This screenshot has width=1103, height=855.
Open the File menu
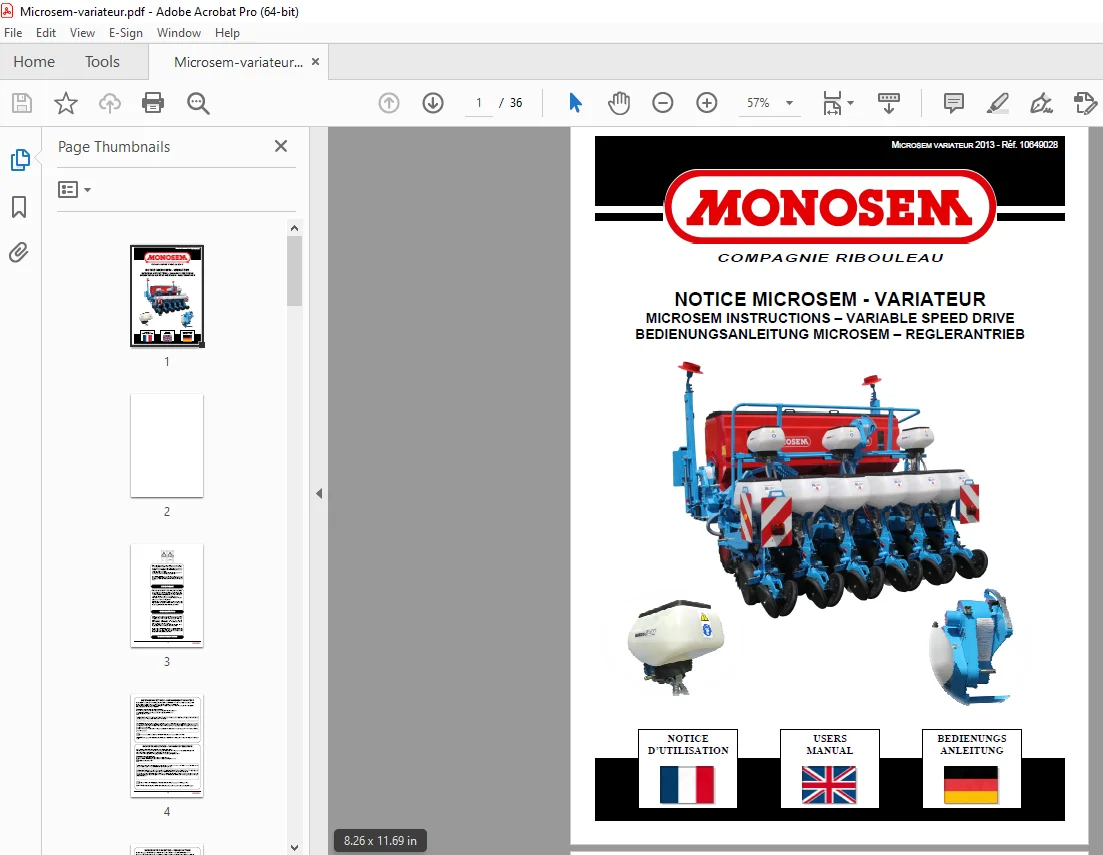click(13, 33)
